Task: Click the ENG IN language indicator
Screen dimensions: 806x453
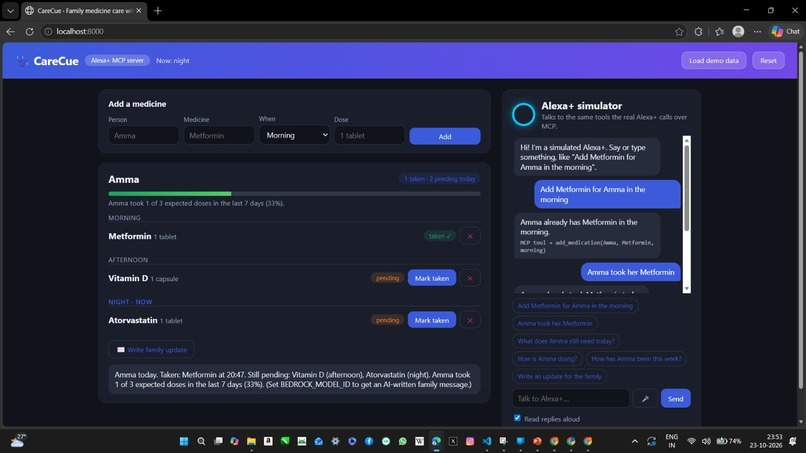Action: (x=671, y=441)
